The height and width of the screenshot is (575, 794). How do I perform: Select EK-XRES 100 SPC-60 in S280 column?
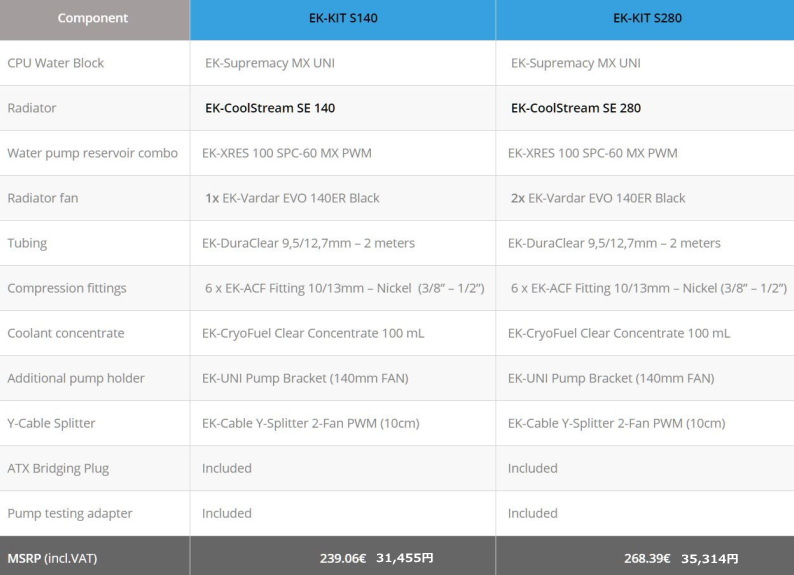(592, 153)
